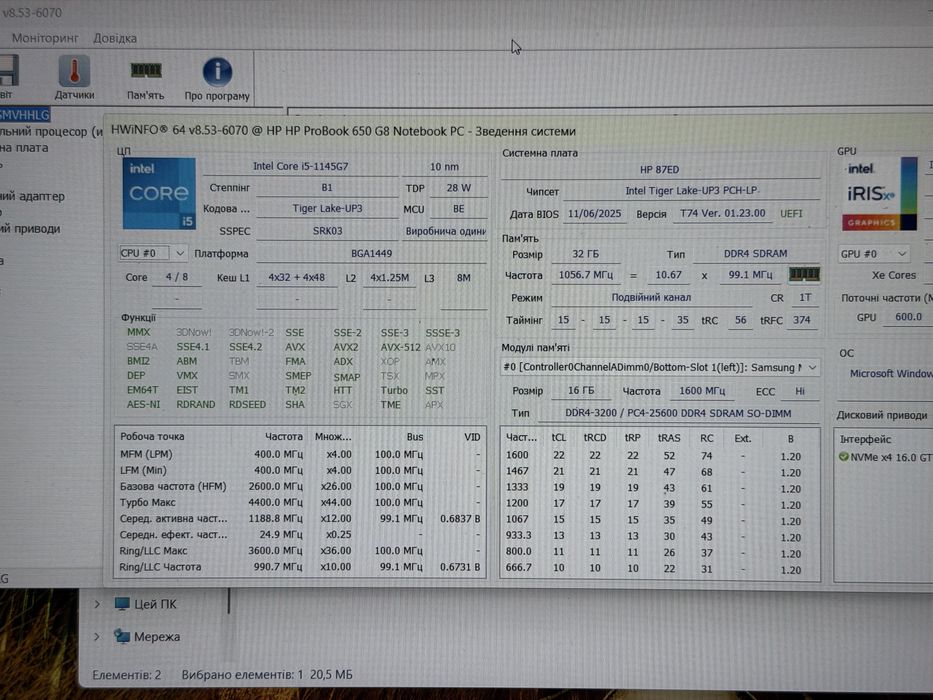Open Про програму info icon

pos(217,72)
